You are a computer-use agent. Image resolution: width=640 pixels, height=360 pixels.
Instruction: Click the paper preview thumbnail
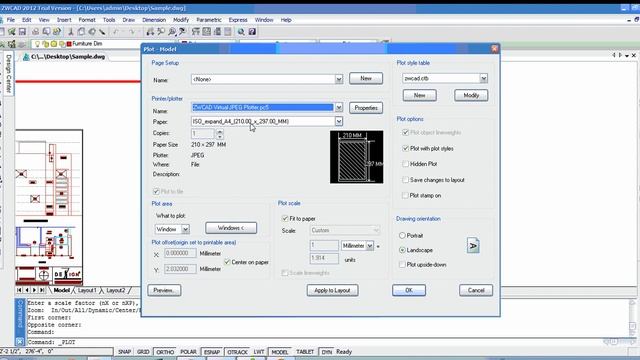click(356, 157)
